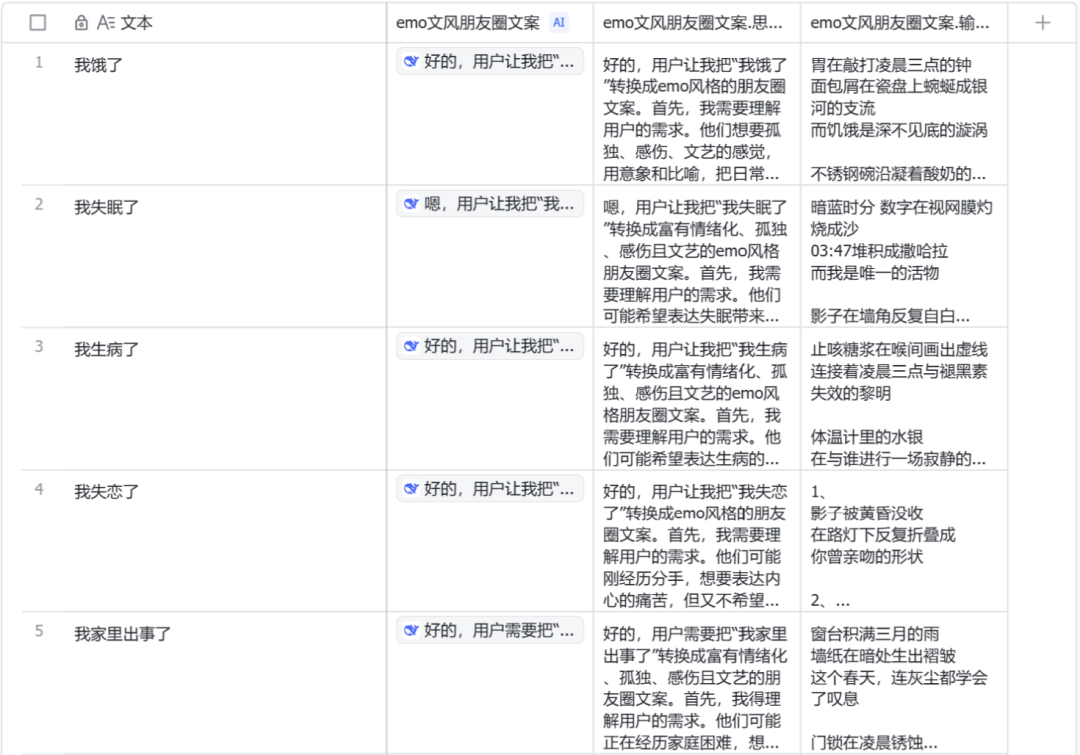This screenshot has height=755, width=1080.
Task: Add a new column with plus icon
Action: point(1043,23)
